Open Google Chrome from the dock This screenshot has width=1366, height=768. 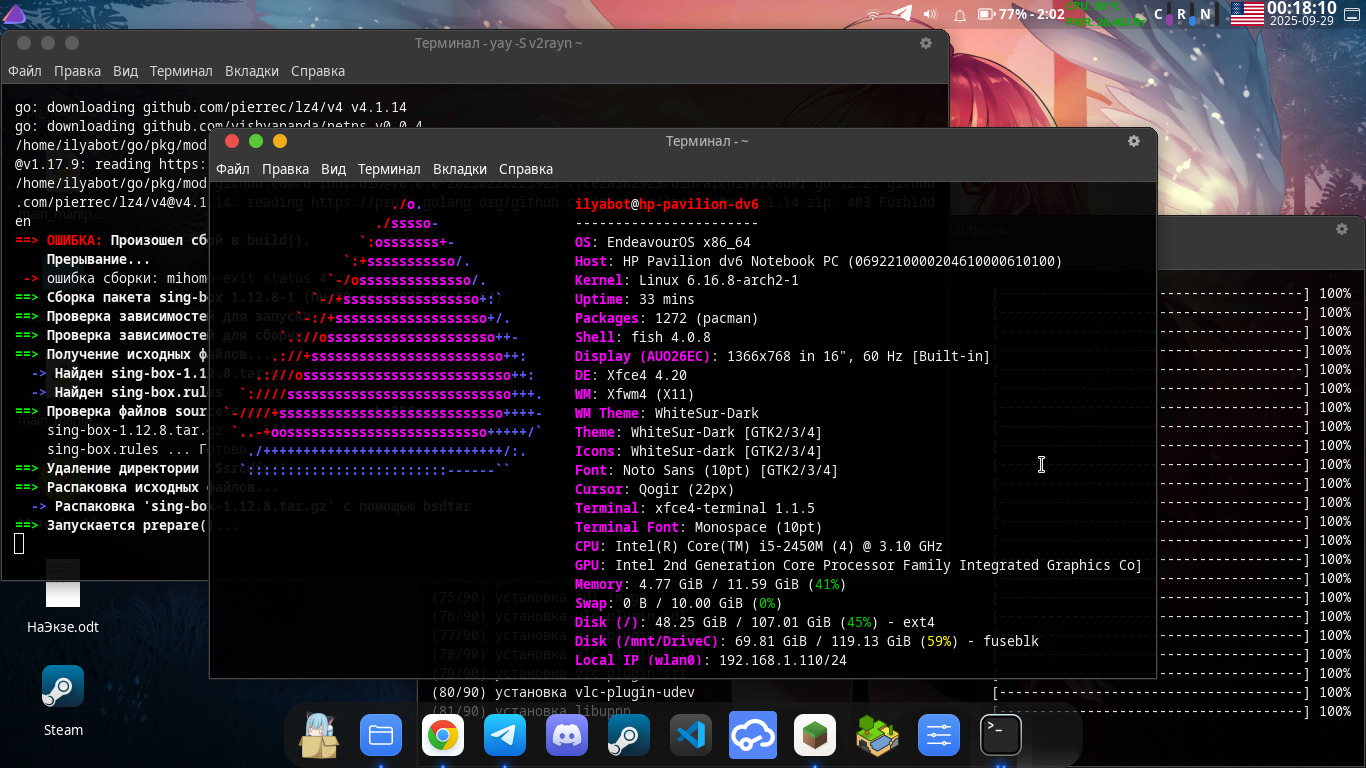442,737
